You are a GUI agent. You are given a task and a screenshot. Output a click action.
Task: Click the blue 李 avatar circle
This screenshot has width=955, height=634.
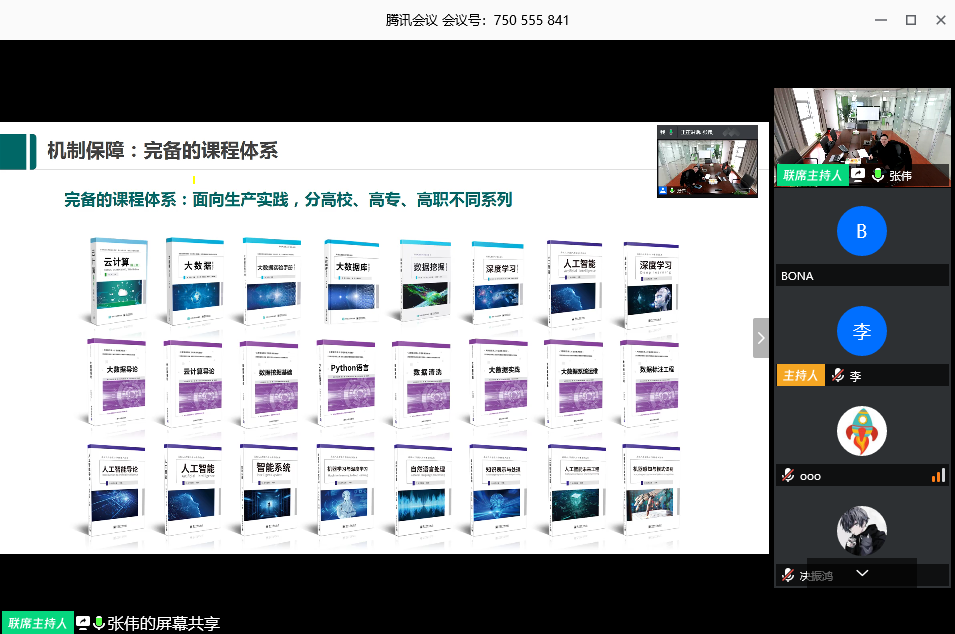(861, 332)
